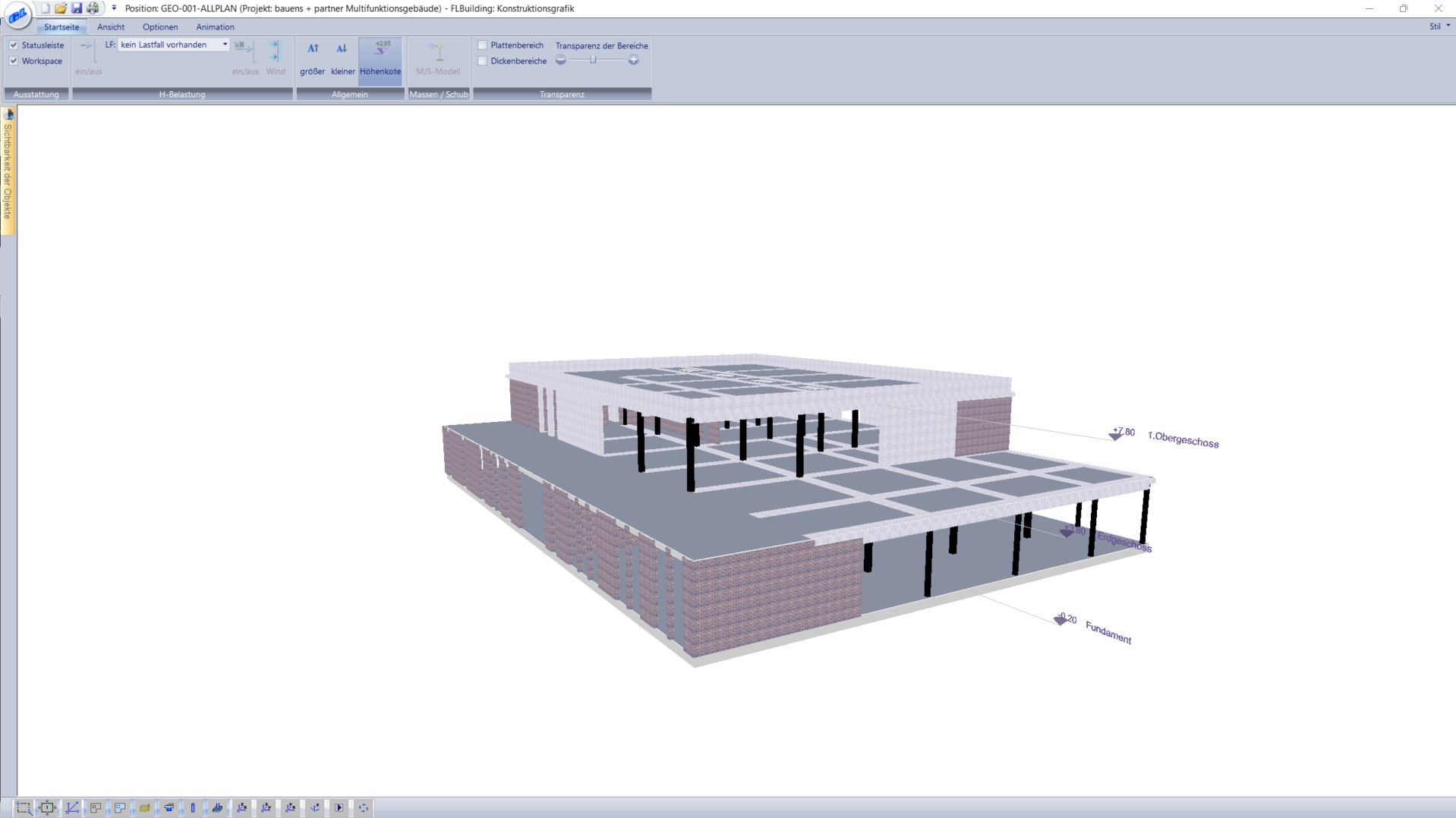1456x818 pixels.
Task: Switch to the Z-Y axis view
Action: pyautogui.click(x=266, y=808)
